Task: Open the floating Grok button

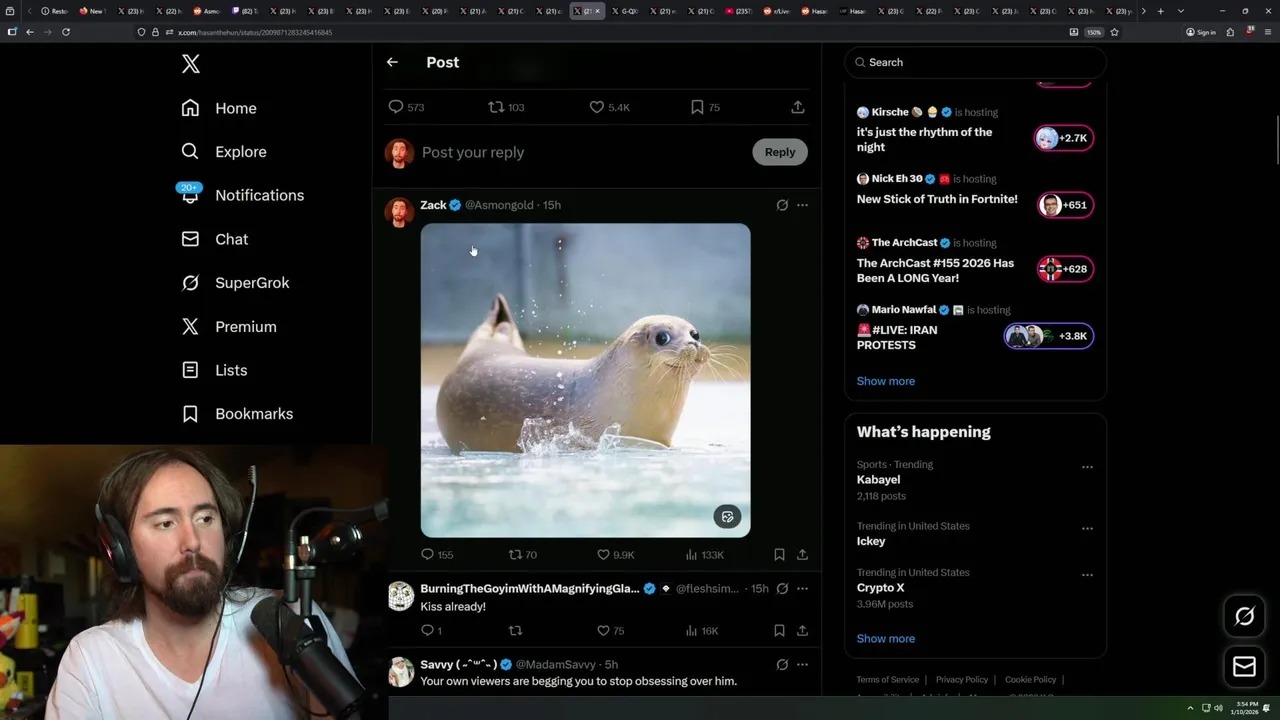Action: click(x=1245, y=617)
